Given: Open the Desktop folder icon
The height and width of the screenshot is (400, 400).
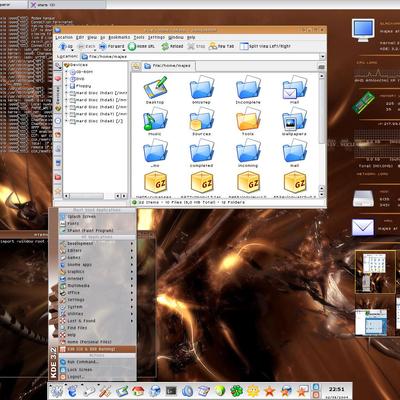Looking at the screenshot, I should tap(155, 90).
